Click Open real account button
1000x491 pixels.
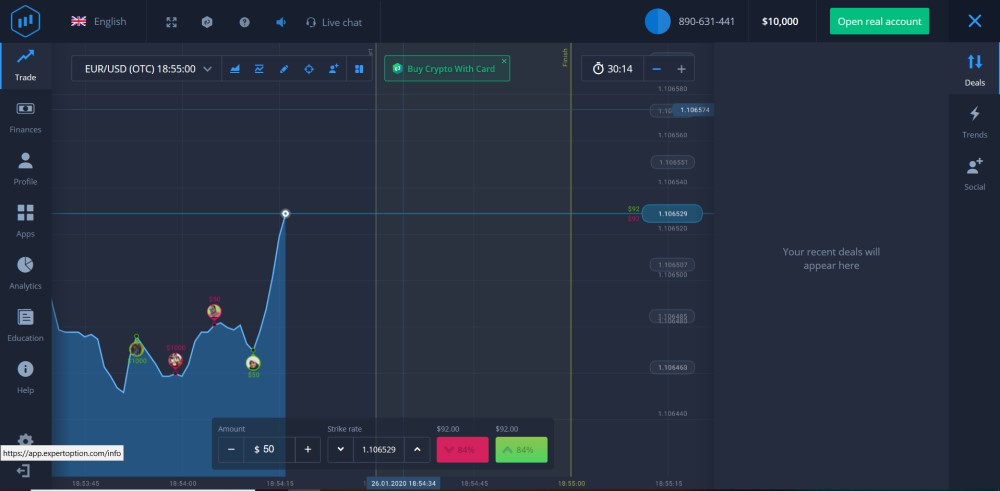coord(879,22)
